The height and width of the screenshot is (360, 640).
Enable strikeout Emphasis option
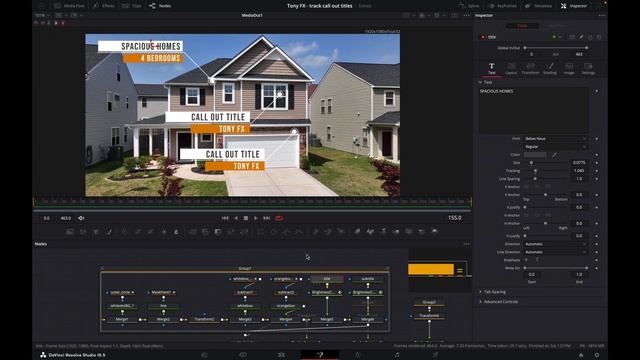(x=527, y=260)
